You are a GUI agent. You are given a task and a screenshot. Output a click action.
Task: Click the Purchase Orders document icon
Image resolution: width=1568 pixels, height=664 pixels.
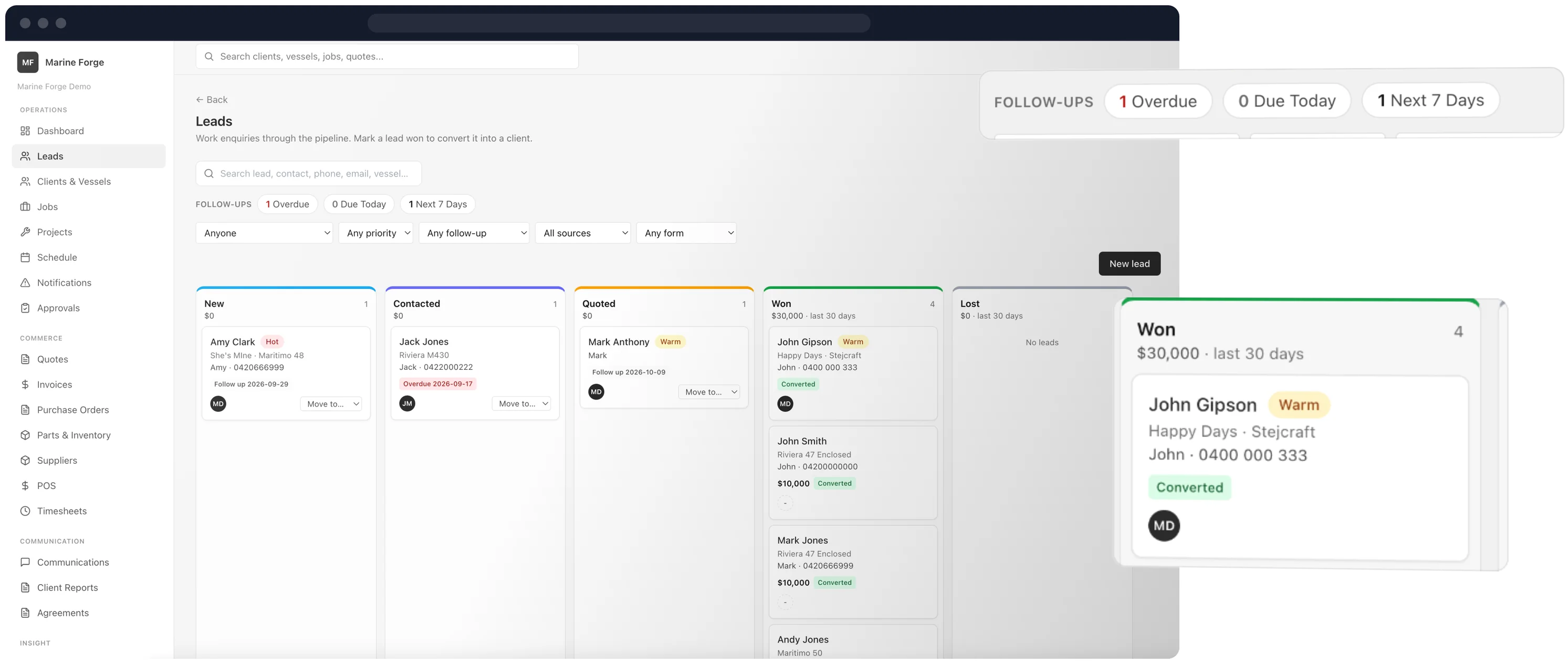coord(25,410)
